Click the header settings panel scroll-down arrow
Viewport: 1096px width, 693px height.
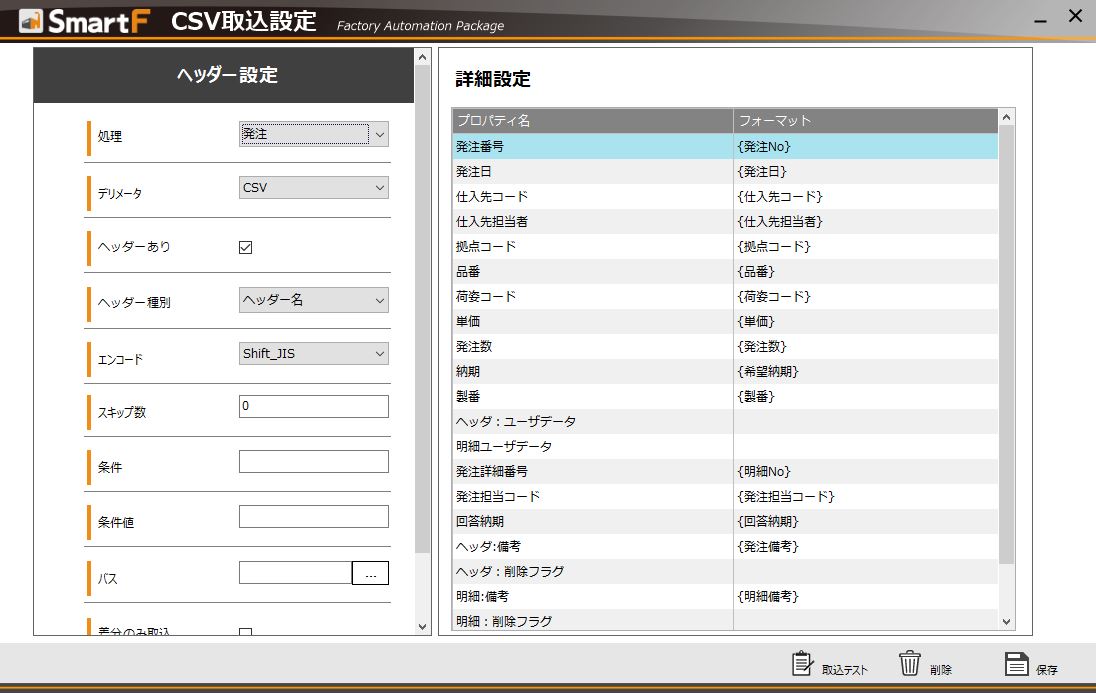[422, 626]
